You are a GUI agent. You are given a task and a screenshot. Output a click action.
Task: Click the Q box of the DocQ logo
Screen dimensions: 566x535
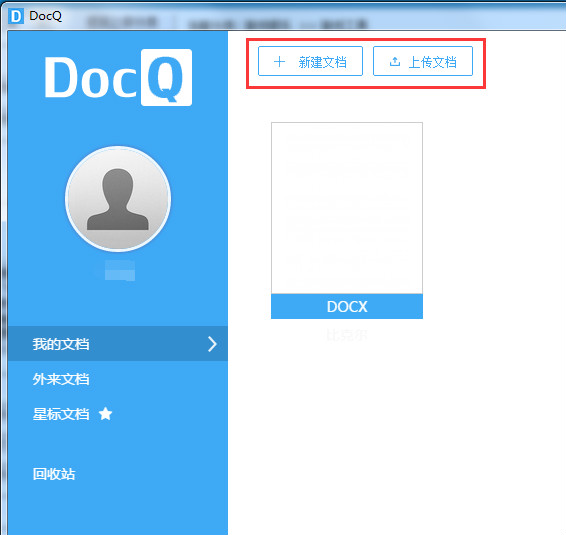pyautogui.click(x=166, y=77)
